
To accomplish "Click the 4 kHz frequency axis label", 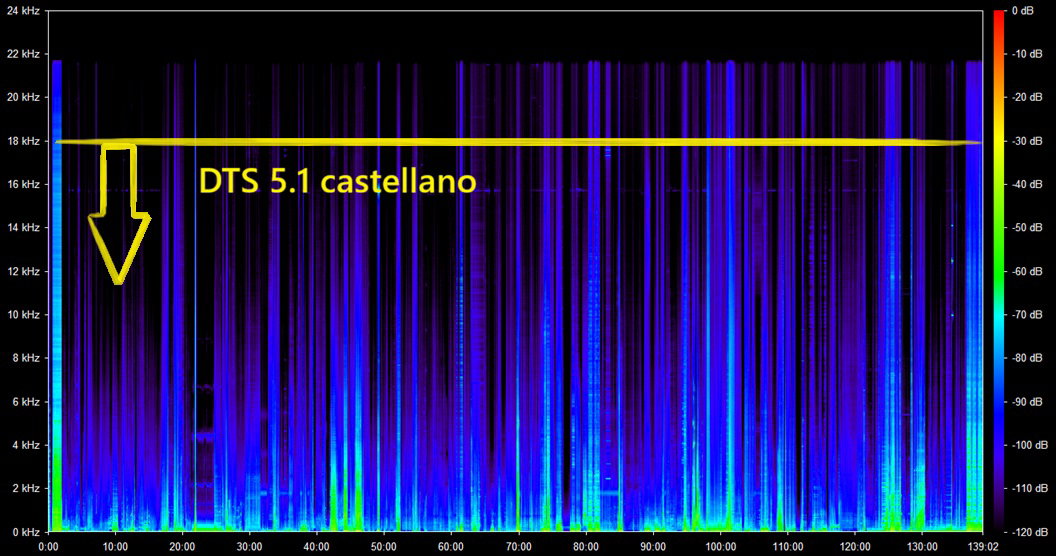I will pyautogui.click(x=26, y=445).
